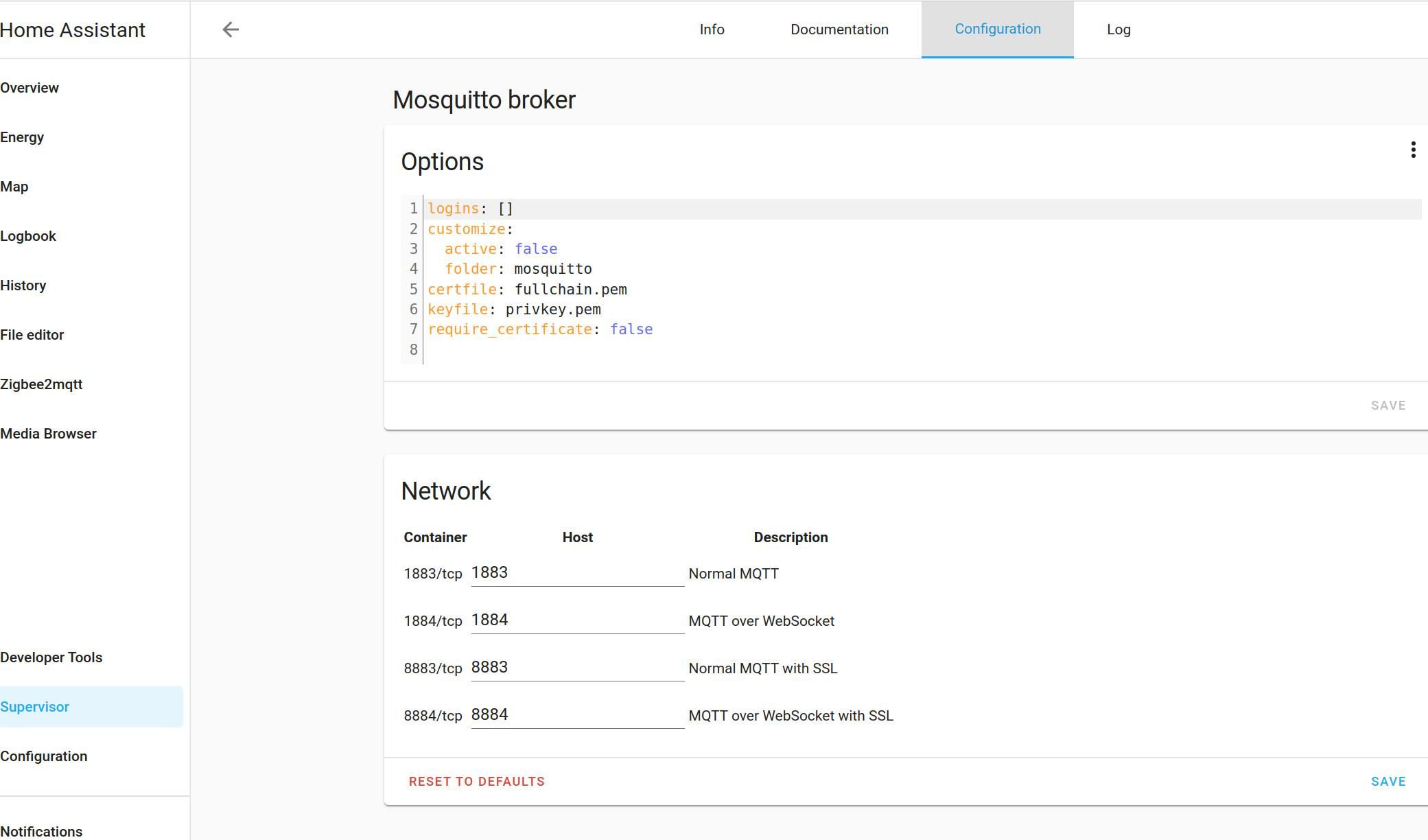
Task: Open Developer Tools sidebar item
Action: point(51,657)
